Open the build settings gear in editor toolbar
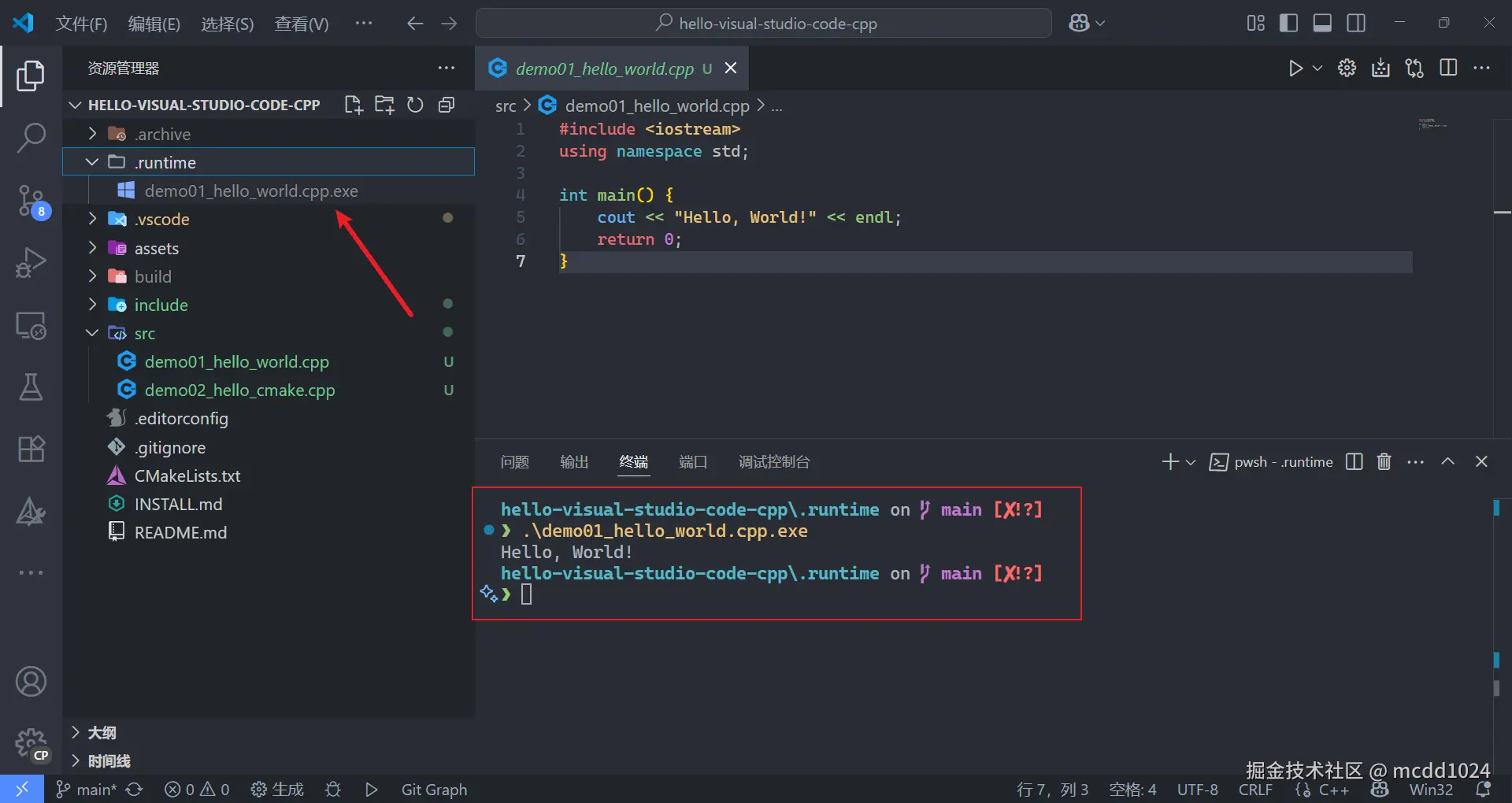 pyautogui.click(x=1347, y=68)
